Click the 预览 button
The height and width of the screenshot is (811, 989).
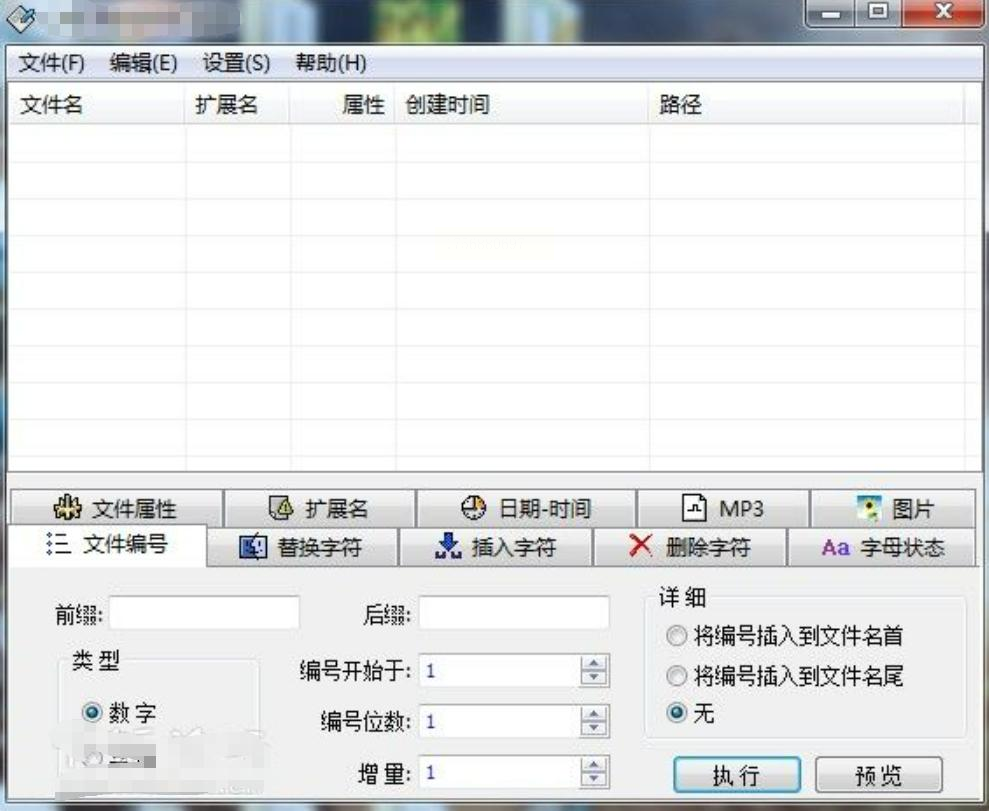(879, 775)
